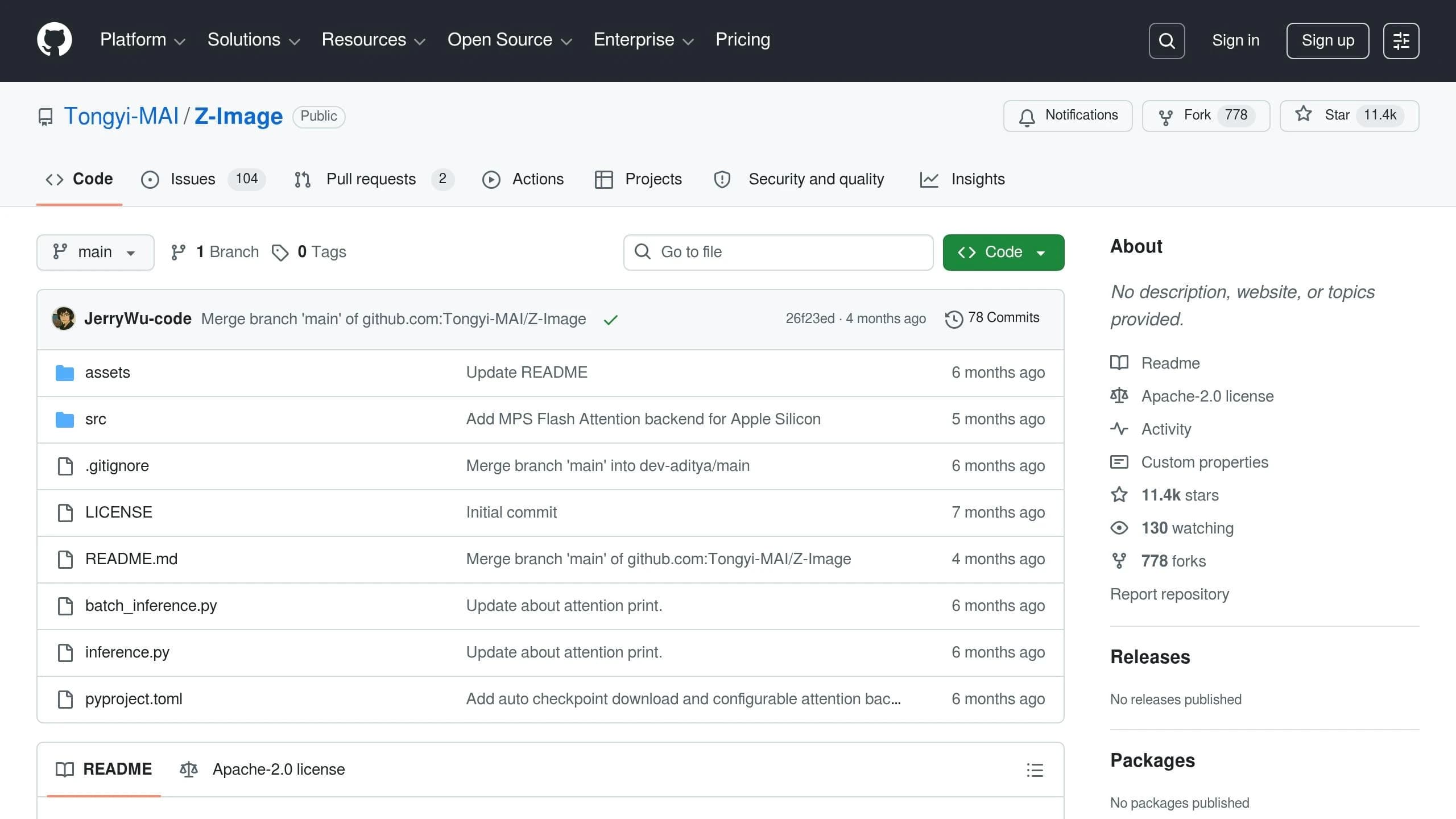The image size is (1456, 819).
Task: Click the pulse icon beside Activity
Action: (1119, 429)
